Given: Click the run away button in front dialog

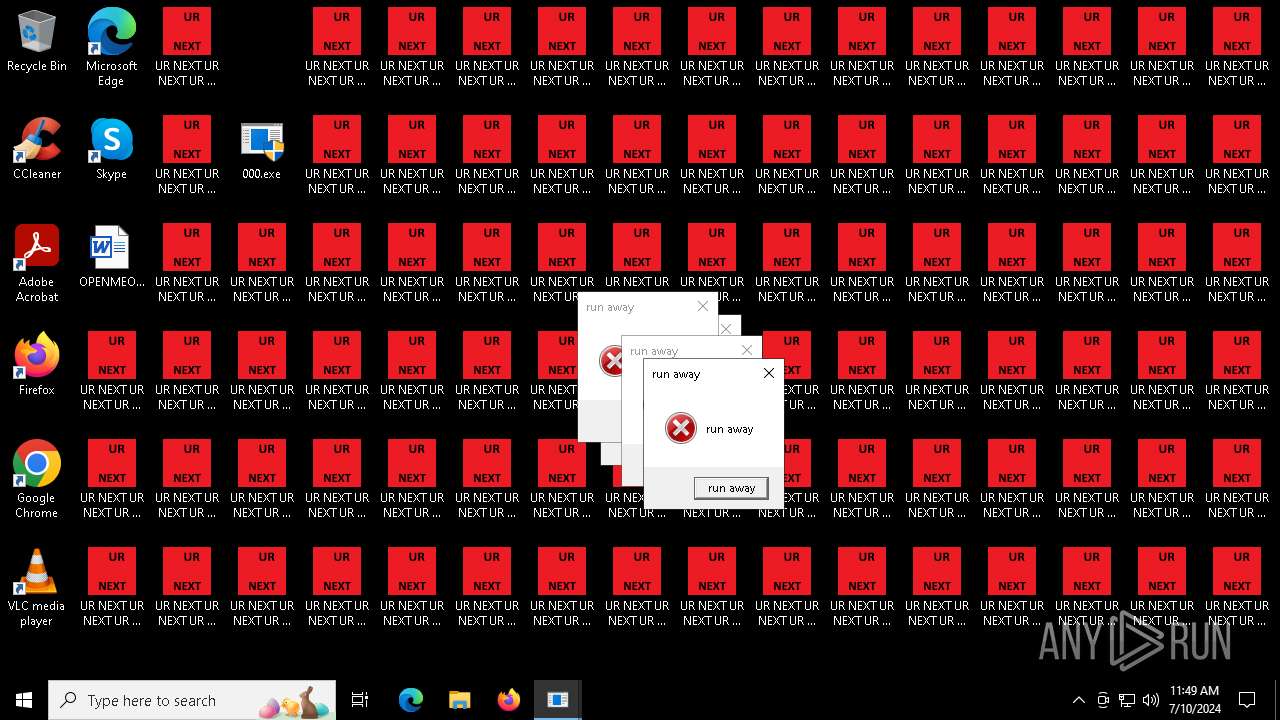Looking at the screenshot, I should click(x=731, y=488).
